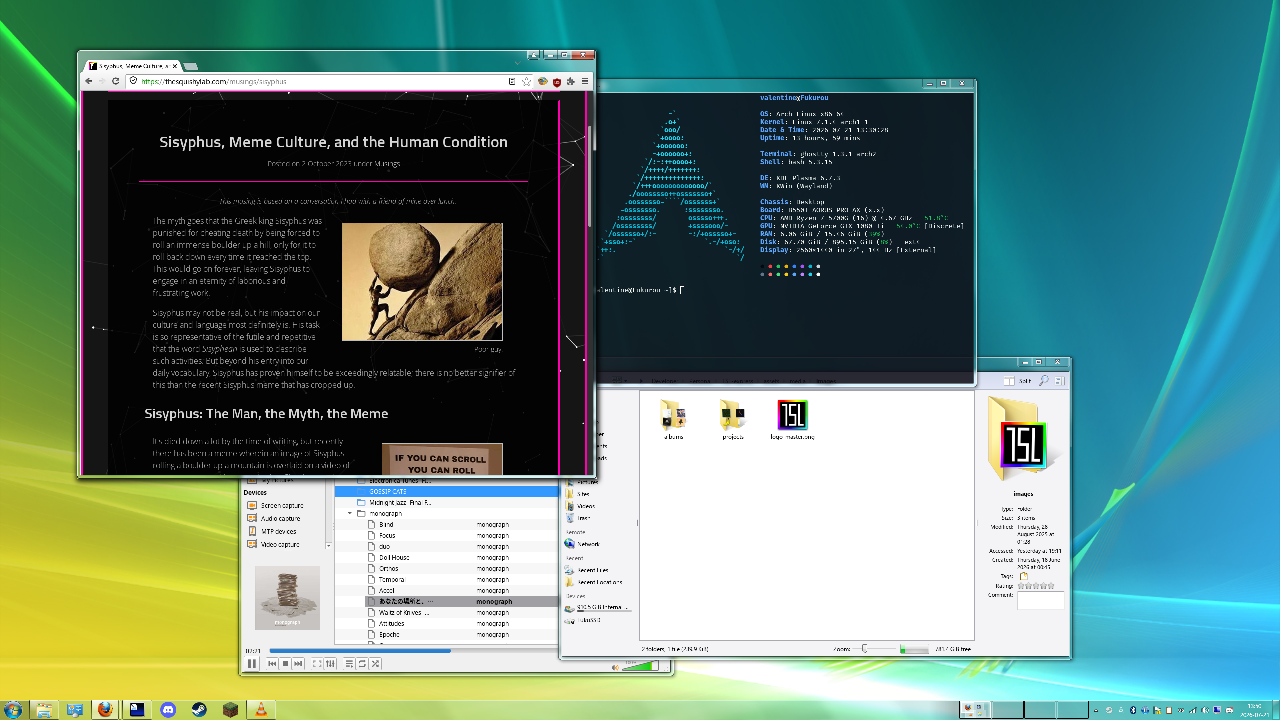
Task: Open Screen capture device in VLC
Action: click(274, 505)
